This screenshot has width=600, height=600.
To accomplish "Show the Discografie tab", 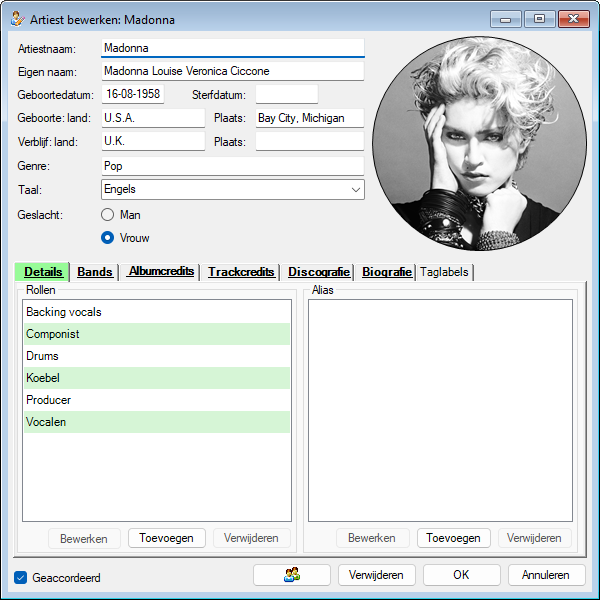I will point(319,272).
